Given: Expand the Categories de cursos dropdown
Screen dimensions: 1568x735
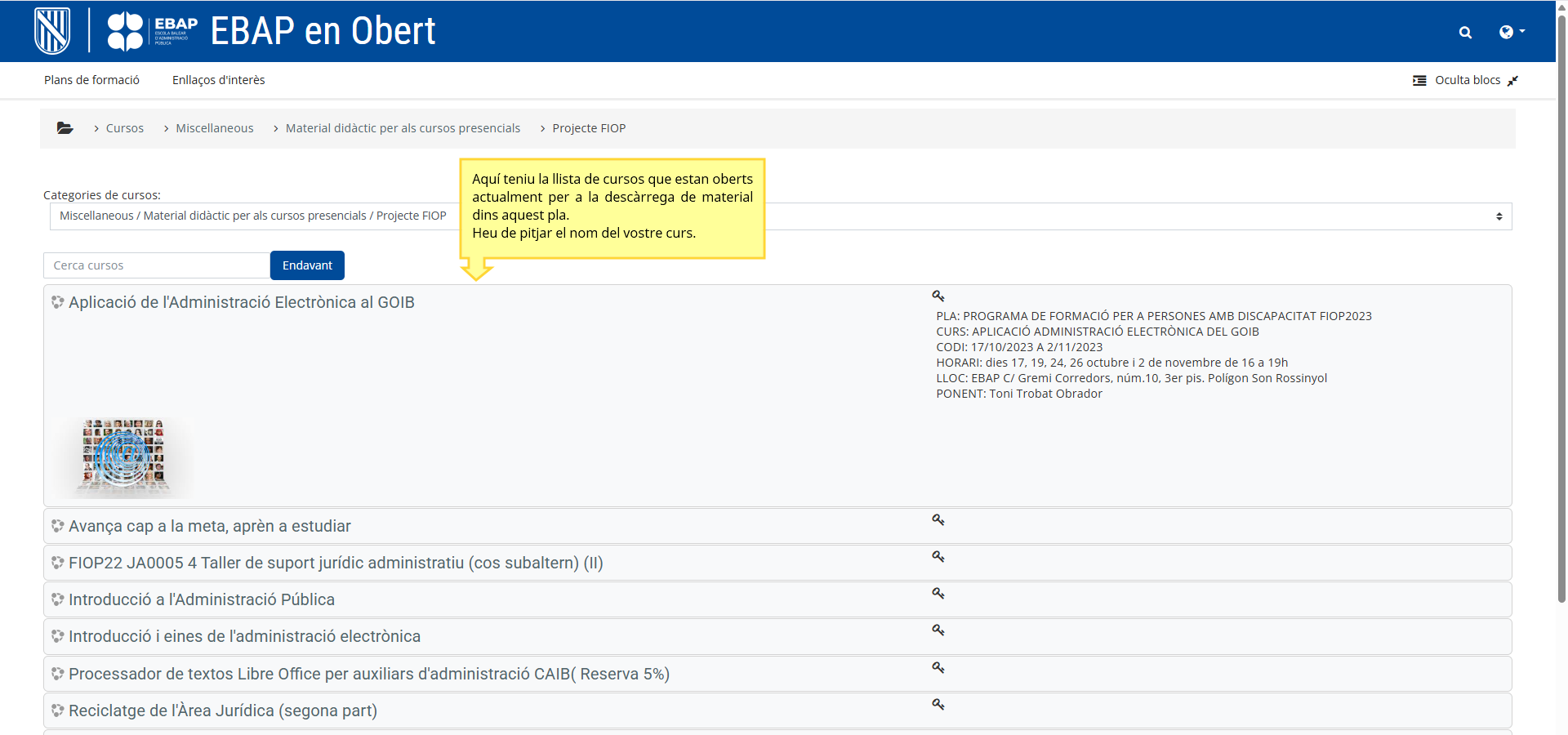Looking at the screenshot, I should (x=780, y=216).
